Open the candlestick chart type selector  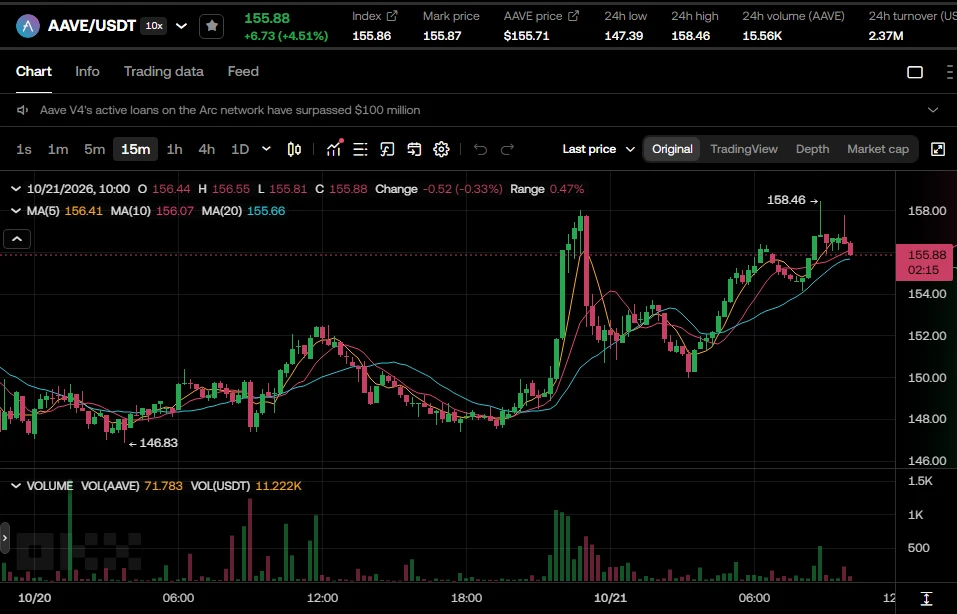[294, 149]
